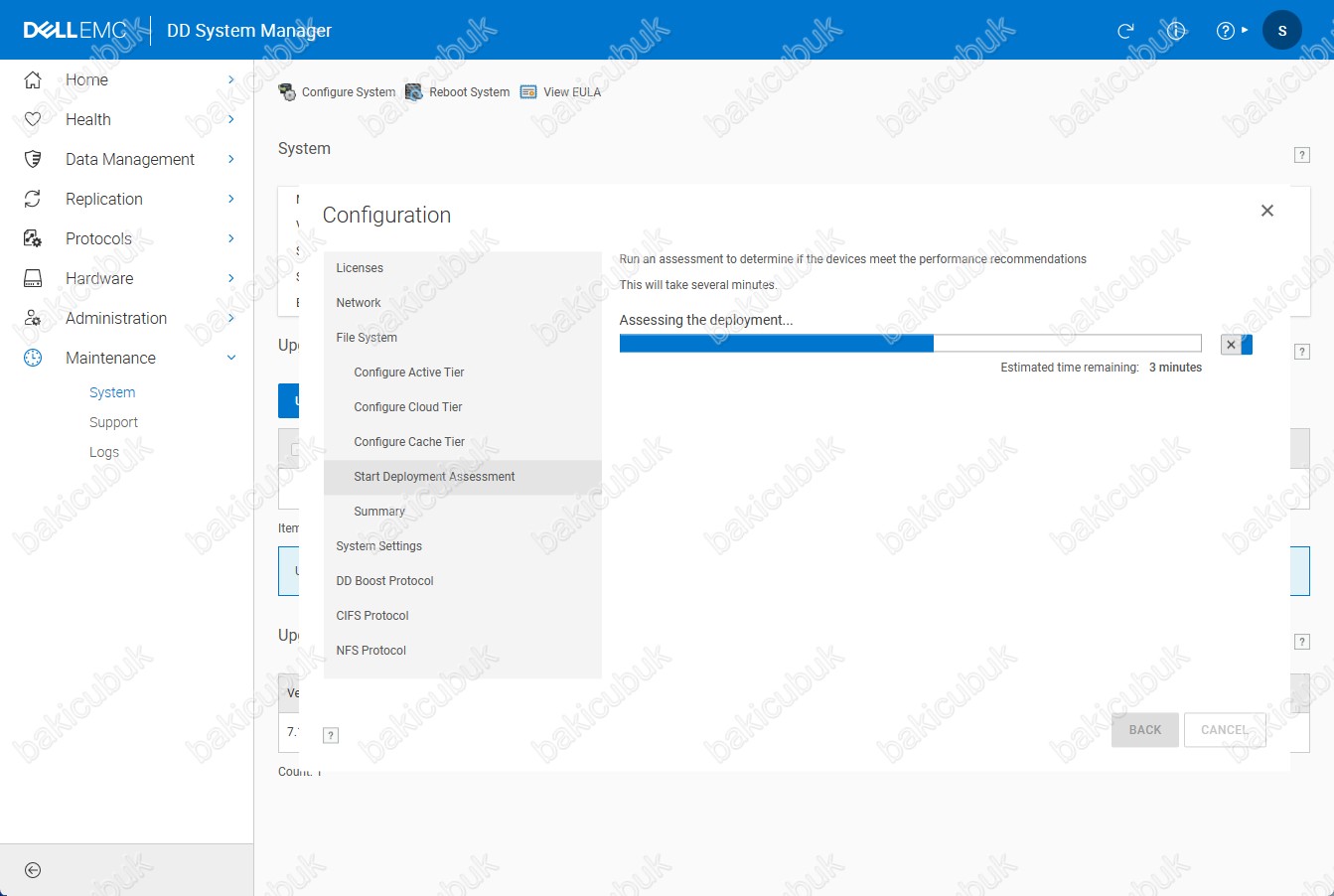This screenshot has width=1334, height=896.
Task: Open the user avatar 'S' menu
Action: (x=1282, y=30)
